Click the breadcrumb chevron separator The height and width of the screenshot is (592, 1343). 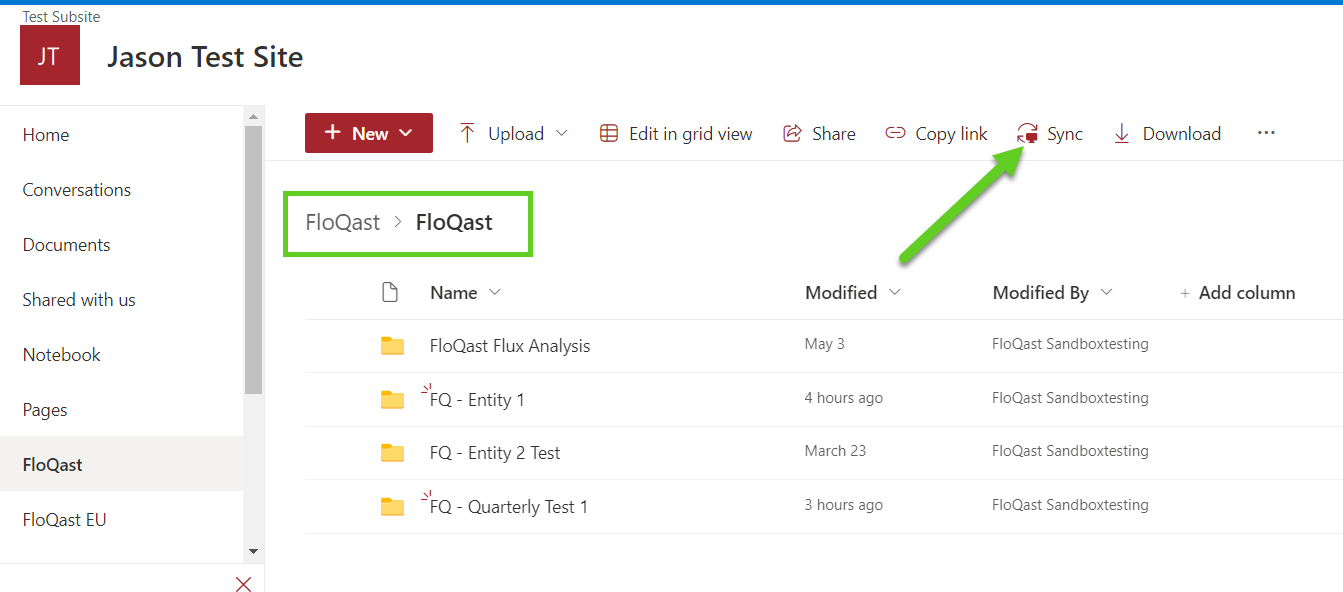point(398,223)
